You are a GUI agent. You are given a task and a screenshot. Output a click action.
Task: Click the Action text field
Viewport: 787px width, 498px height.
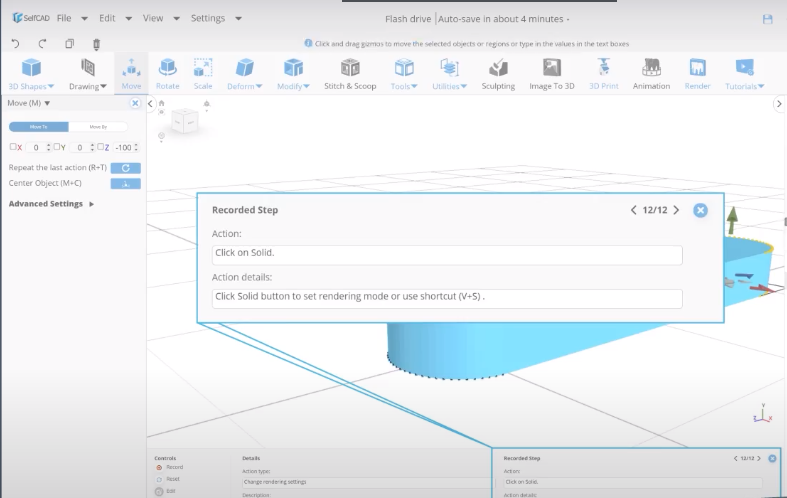447,255
